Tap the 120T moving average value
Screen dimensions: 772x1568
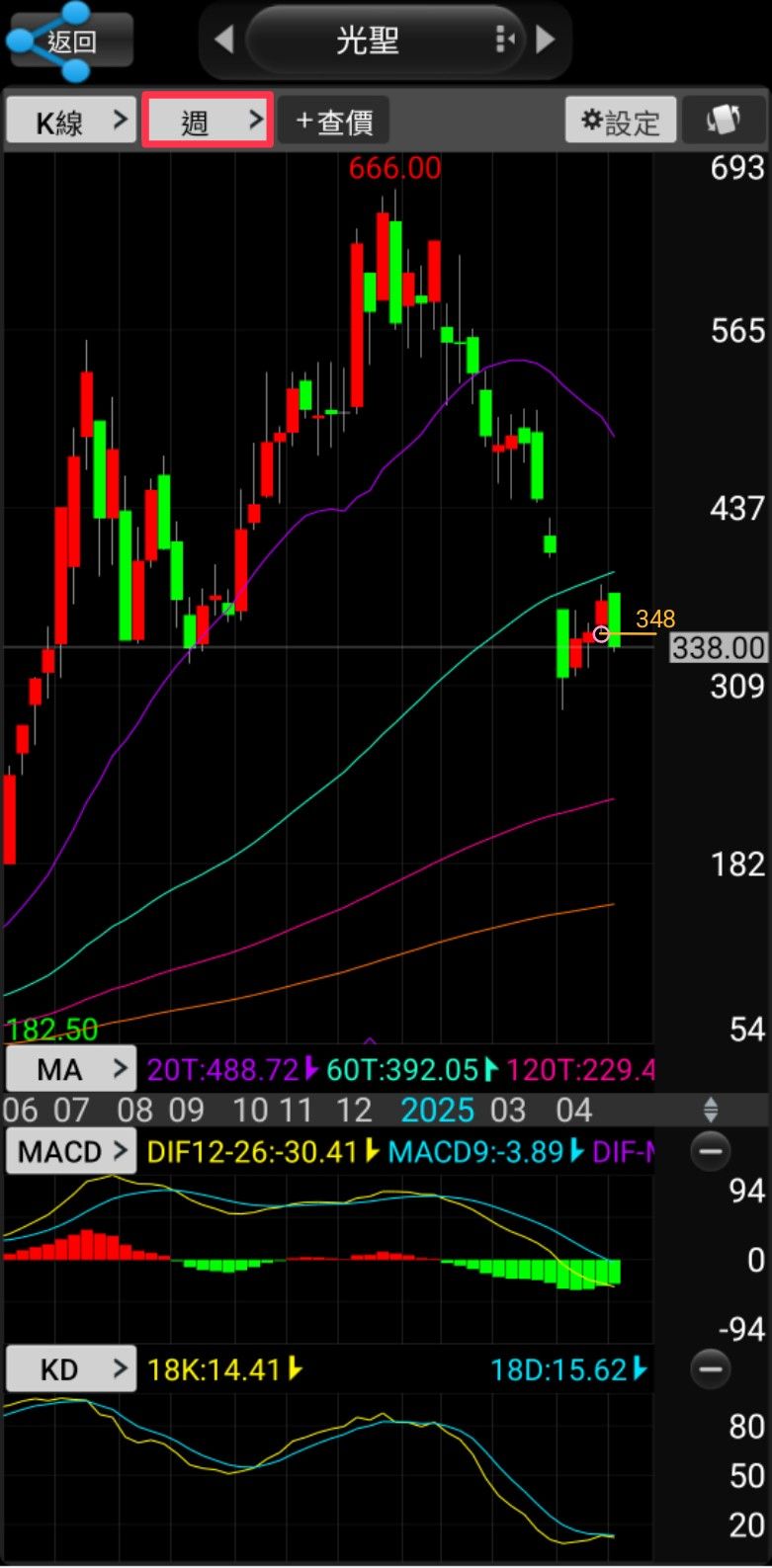click(x=580, y=1069)
